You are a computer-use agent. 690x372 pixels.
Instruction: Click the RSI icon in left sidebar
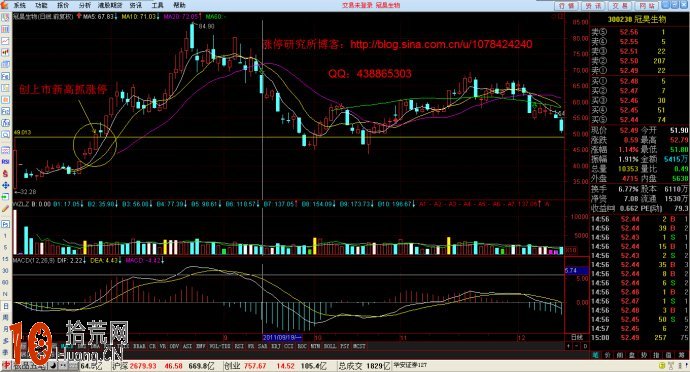point(5,162)
